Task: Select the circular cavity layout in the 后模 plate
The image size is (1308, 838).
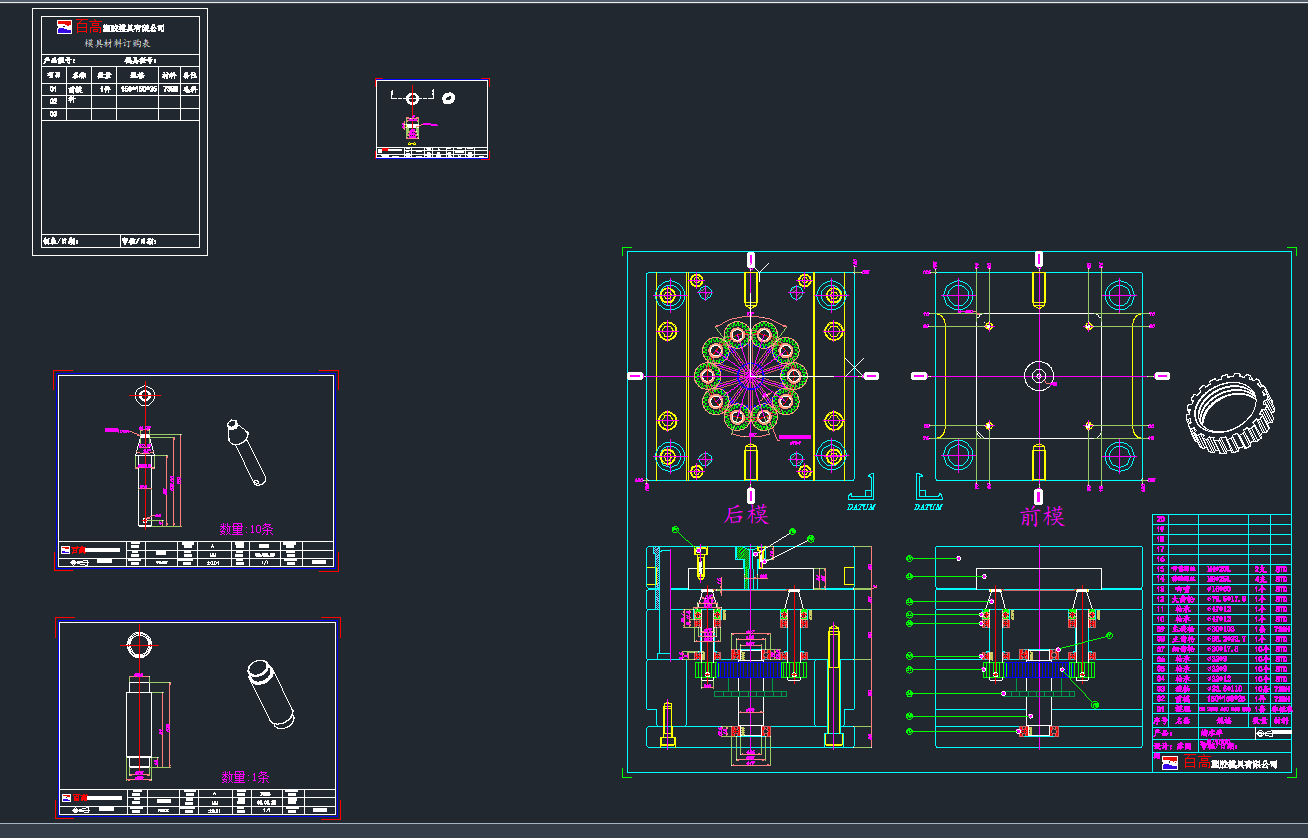Action: 750,376
